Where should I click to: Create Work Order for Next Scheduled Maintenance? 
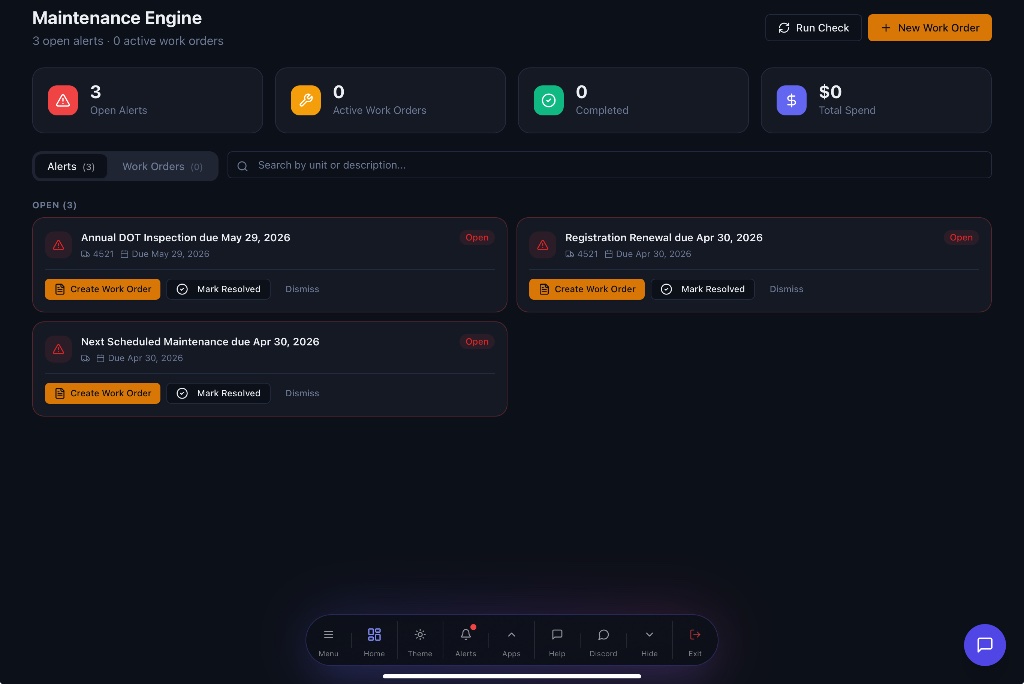click(103, 393)
